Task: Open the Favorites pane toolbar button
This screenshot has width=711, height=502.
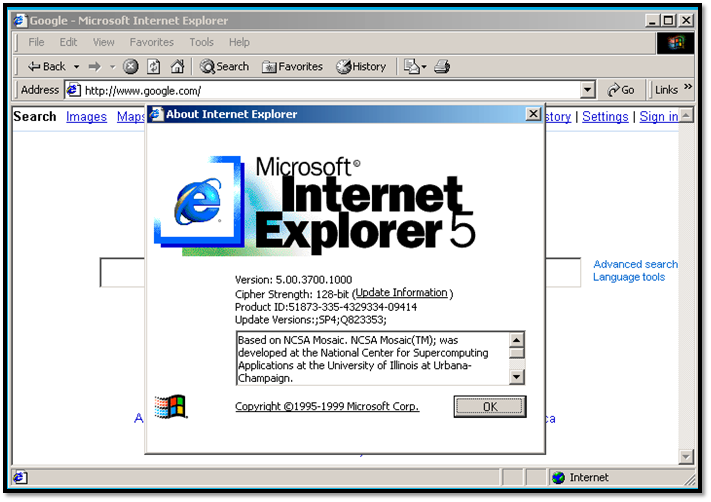Action: (x=292, y=67)
